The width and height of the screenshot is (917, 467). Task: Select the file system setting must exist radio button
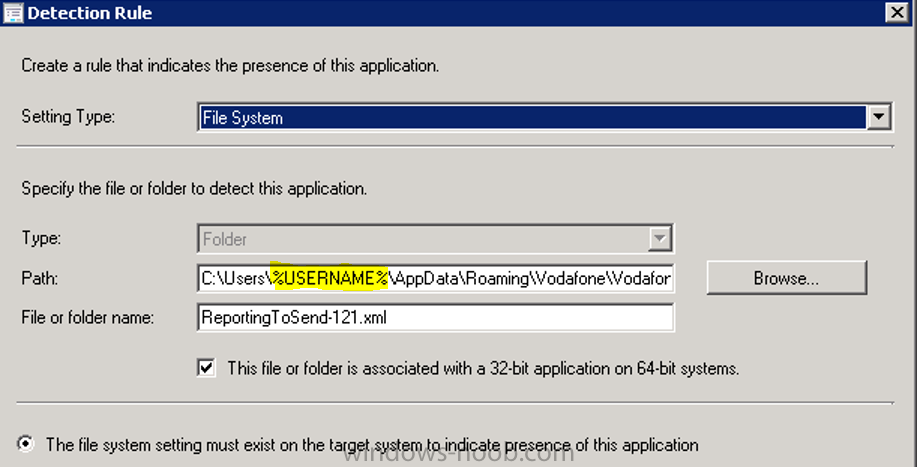(26, 444)
